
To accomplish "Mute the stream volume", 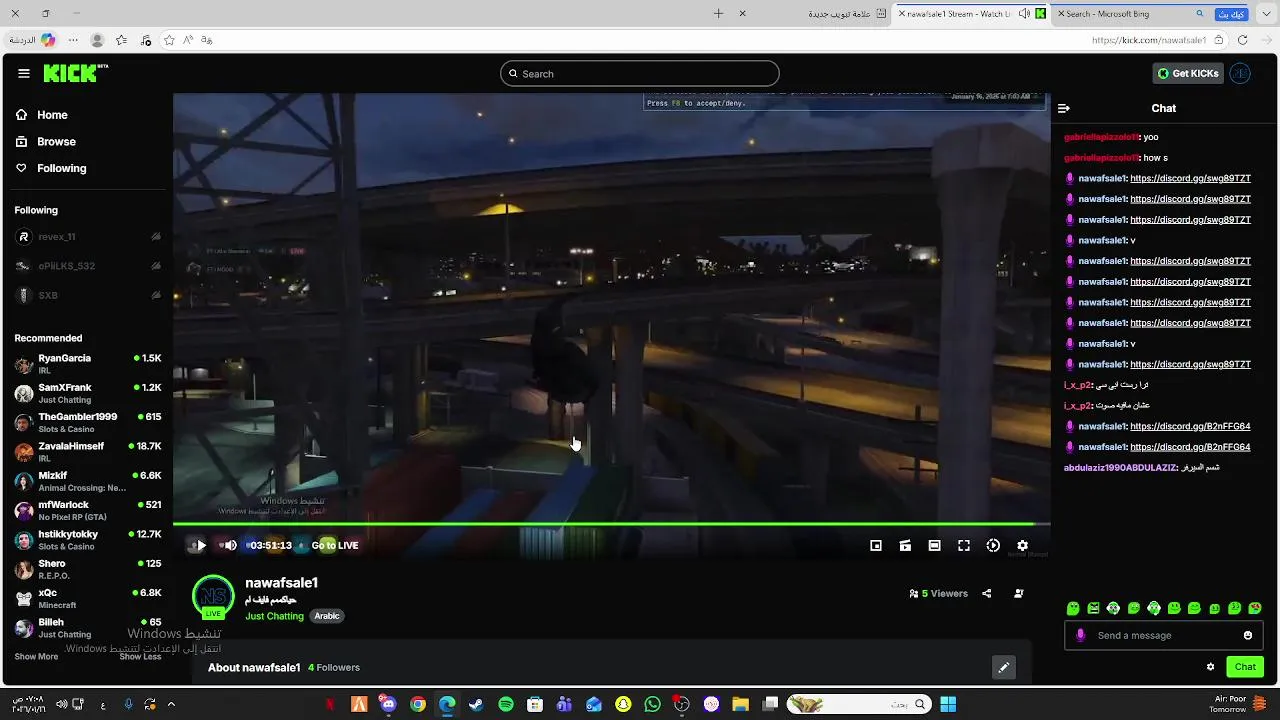I will (x=230, y=545).
